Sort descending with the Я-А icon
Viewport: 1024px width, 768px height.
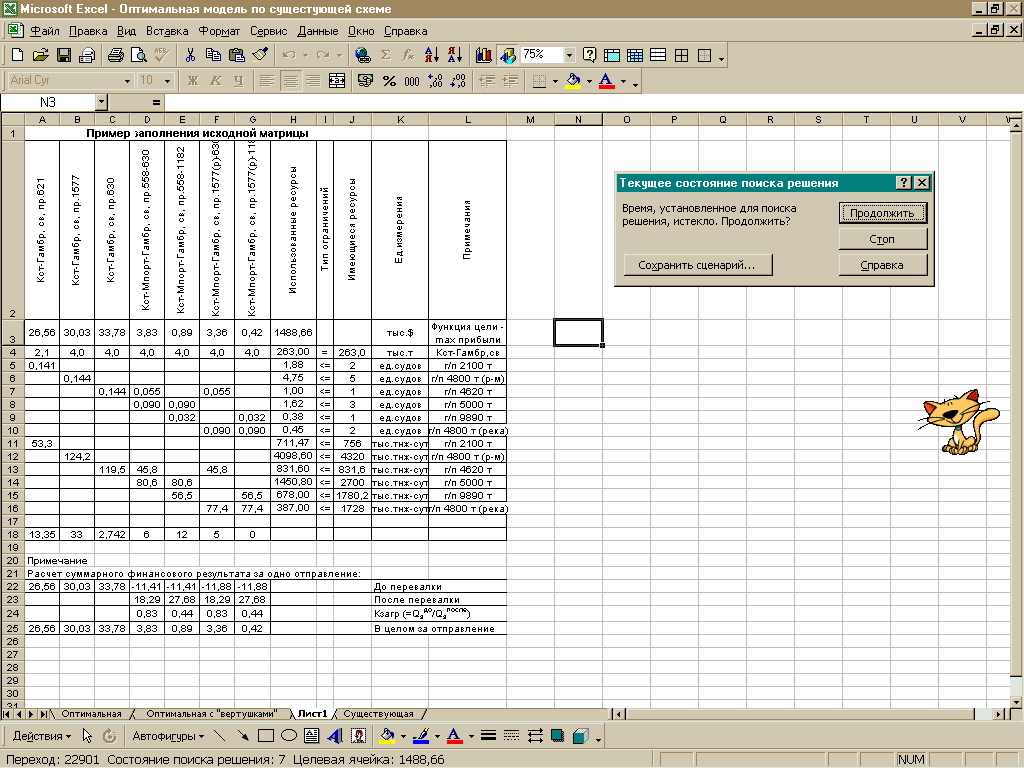(455, 56)
